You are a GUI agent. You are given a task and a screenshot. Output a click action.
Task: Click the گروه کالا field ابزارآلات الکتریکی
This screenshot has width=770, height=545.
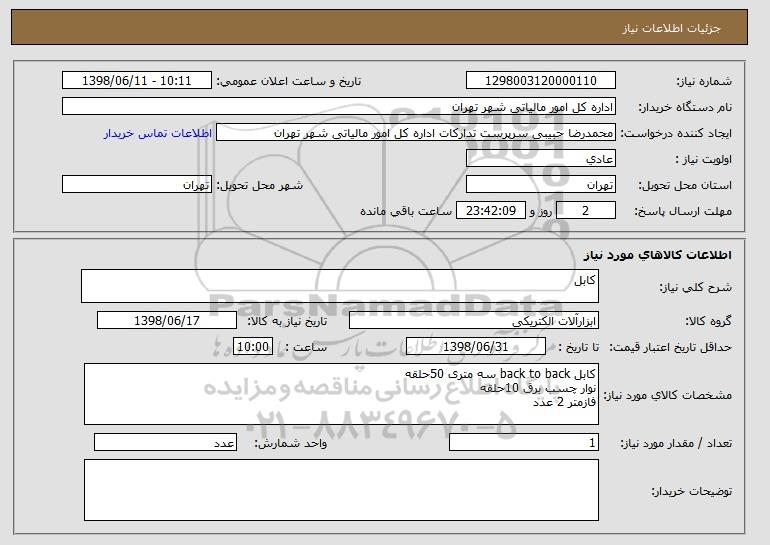[x=474, y=321]
